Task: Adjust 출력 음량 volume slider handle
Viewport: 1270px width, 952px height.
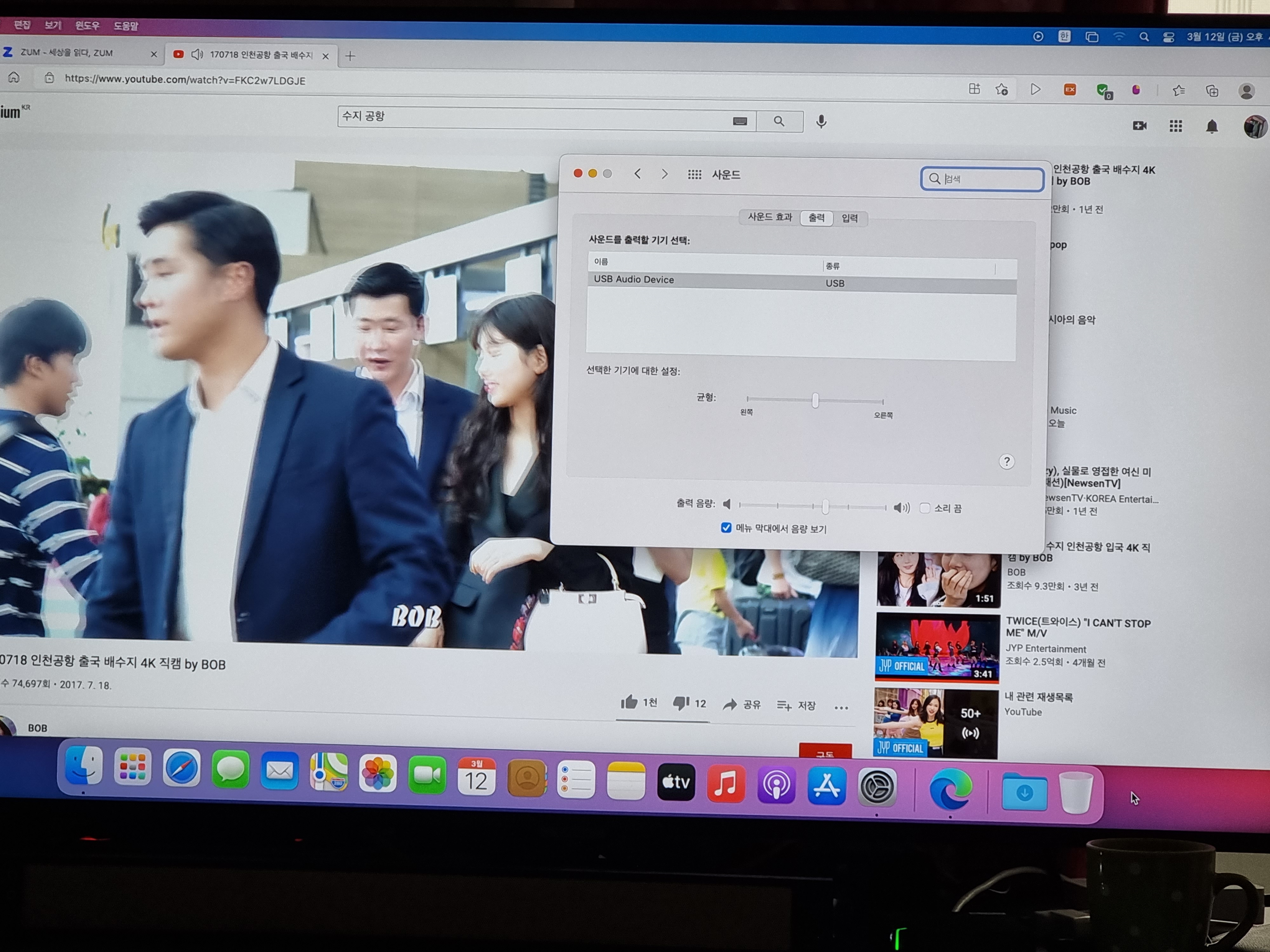Action: coord(825,506)
